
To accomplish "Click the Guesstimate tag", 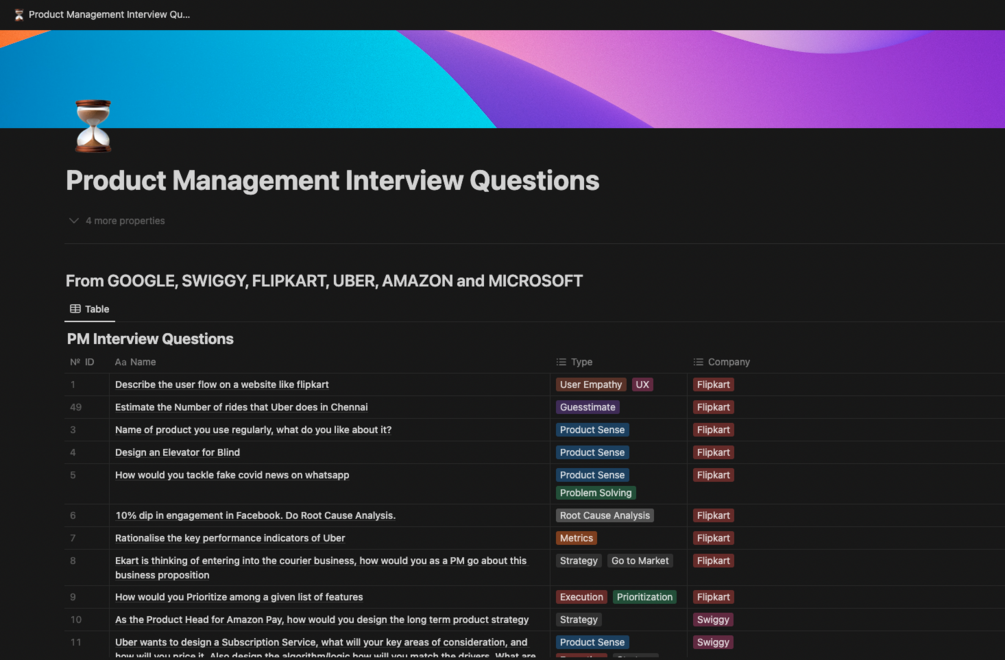I will pos(588,408).
